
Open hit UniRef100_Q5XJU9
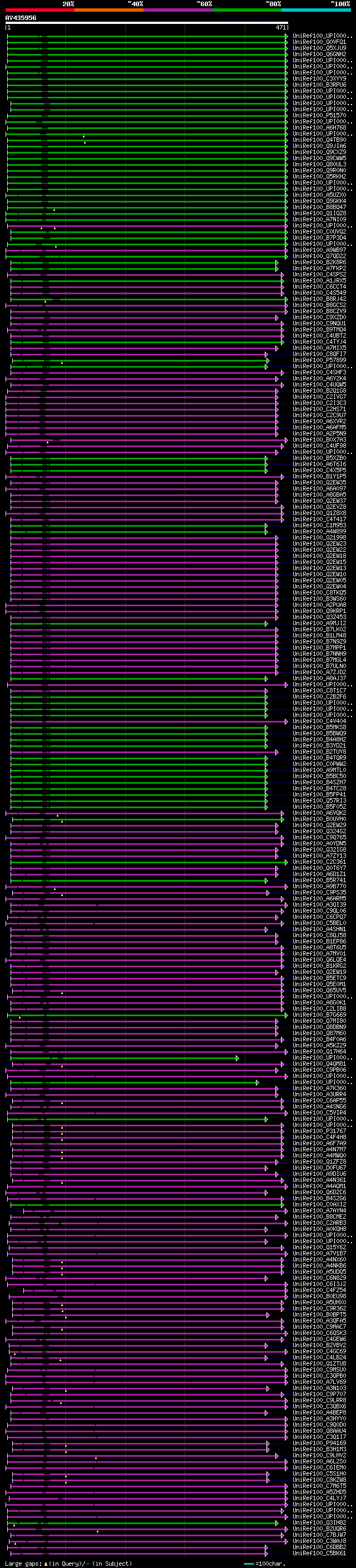[319, 48]
